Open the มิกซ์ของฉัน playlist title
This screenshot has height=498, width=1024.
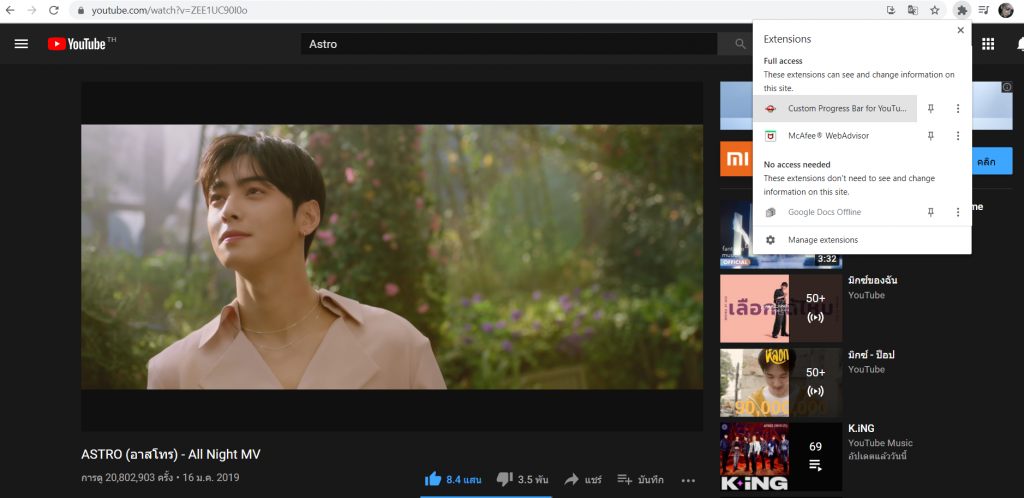pyautogui.click(x=872, y=281)
